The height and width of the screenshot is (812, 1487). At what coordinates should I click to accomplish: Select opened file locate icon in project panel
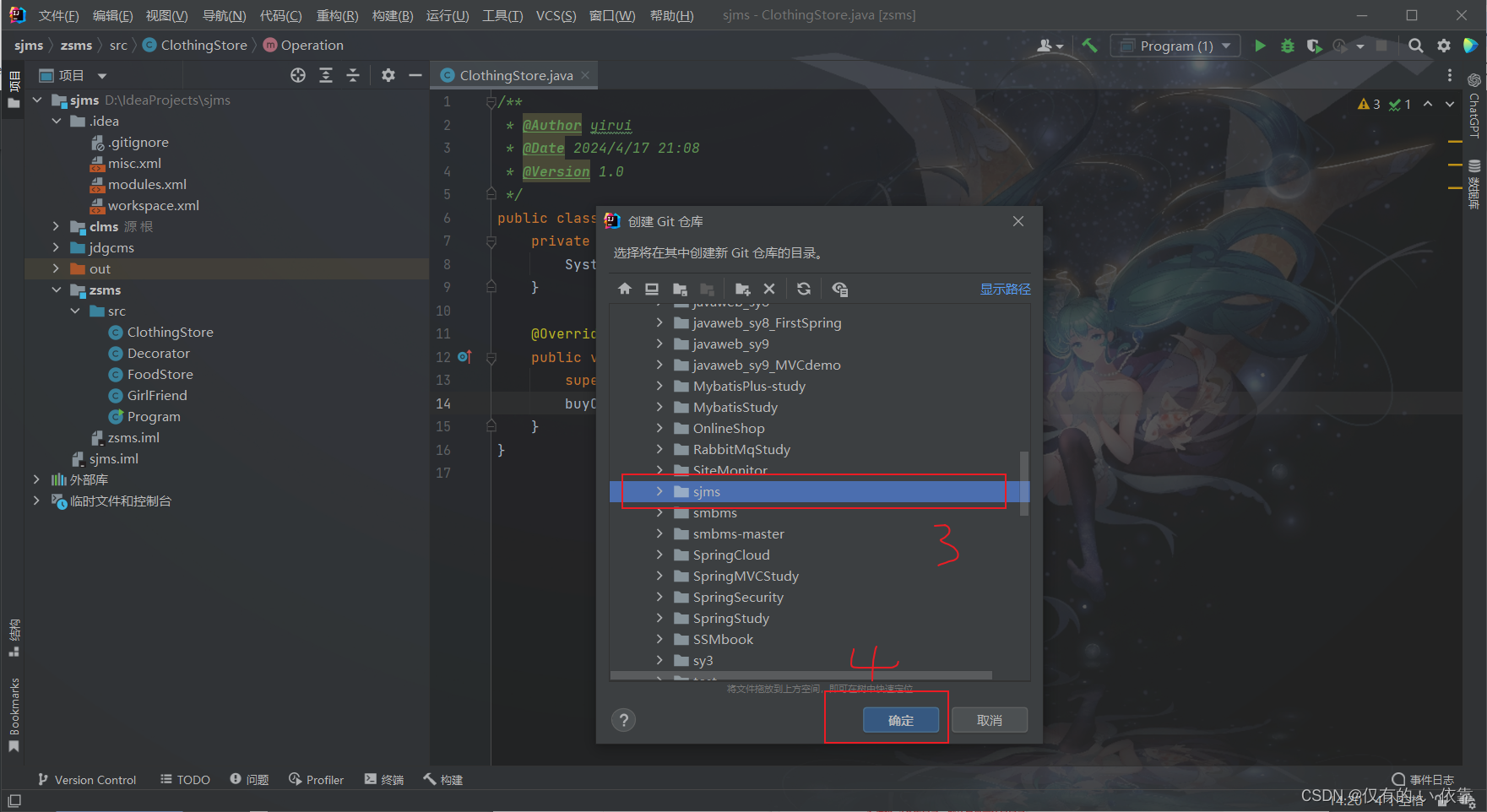point(298,75)
